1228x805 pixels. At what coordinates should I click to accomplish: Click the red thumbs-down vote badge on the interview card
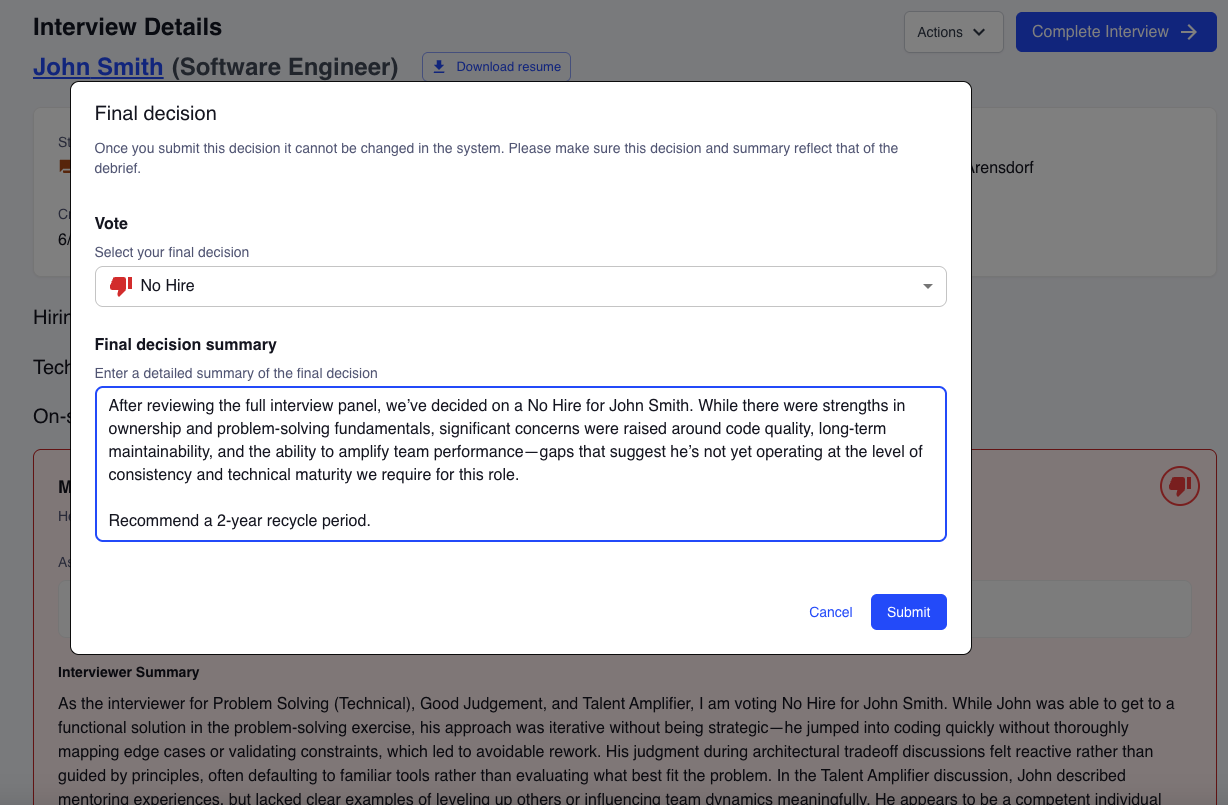click(x=1179, y=486)
